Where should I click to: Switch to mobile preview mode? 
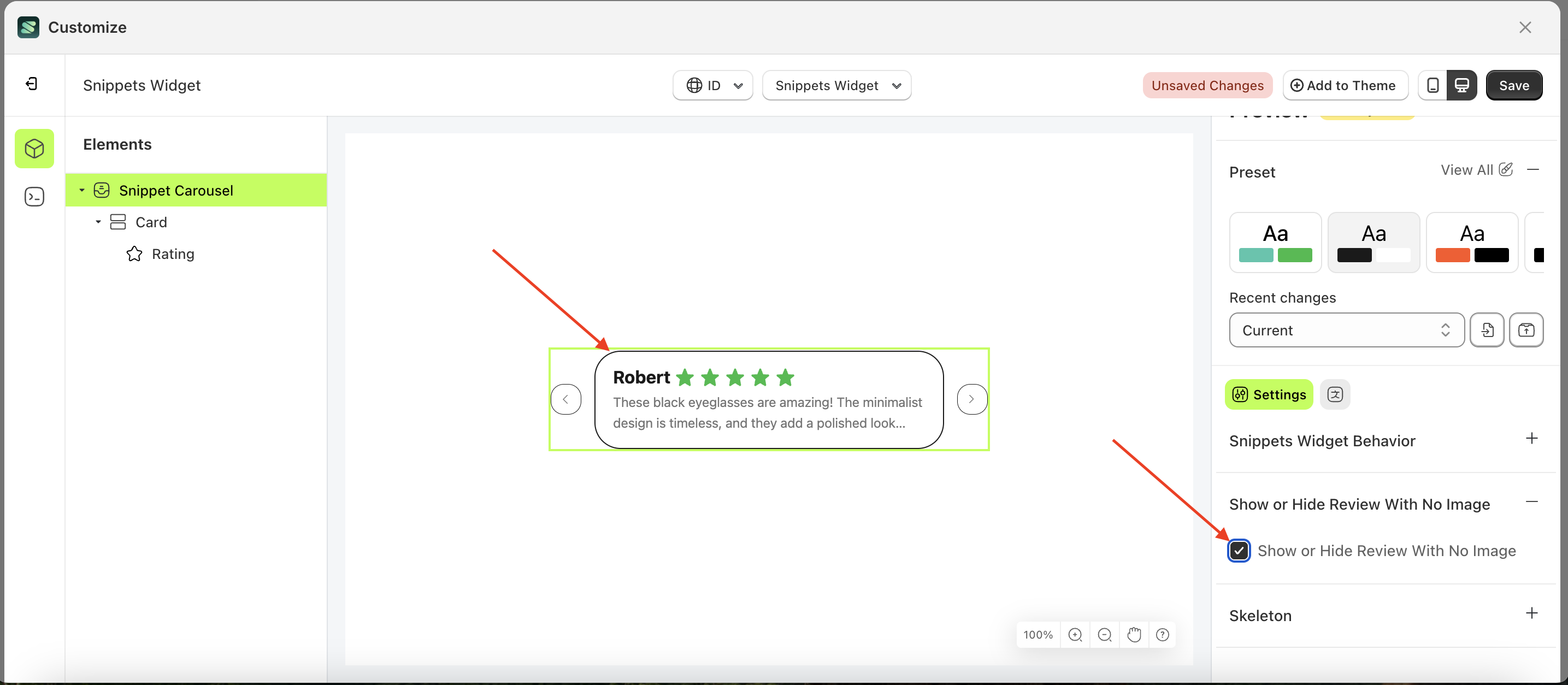click(x=1434, y=85)
